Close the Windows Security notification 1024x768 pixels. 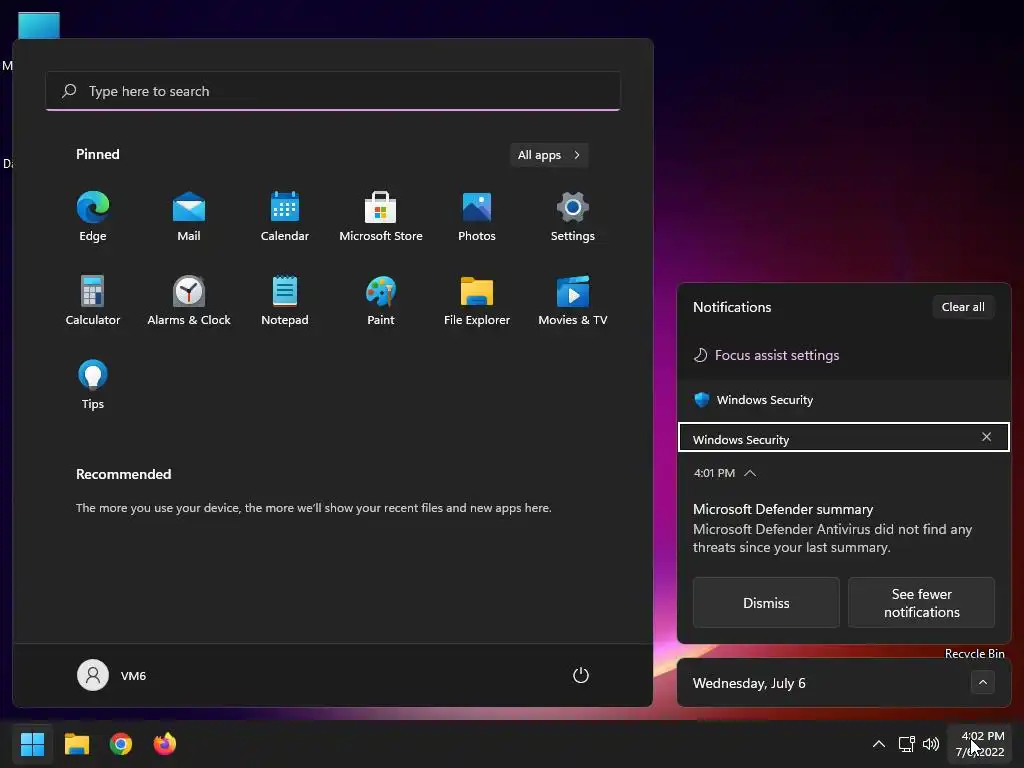pyautogui.click(x=986, y=437)
